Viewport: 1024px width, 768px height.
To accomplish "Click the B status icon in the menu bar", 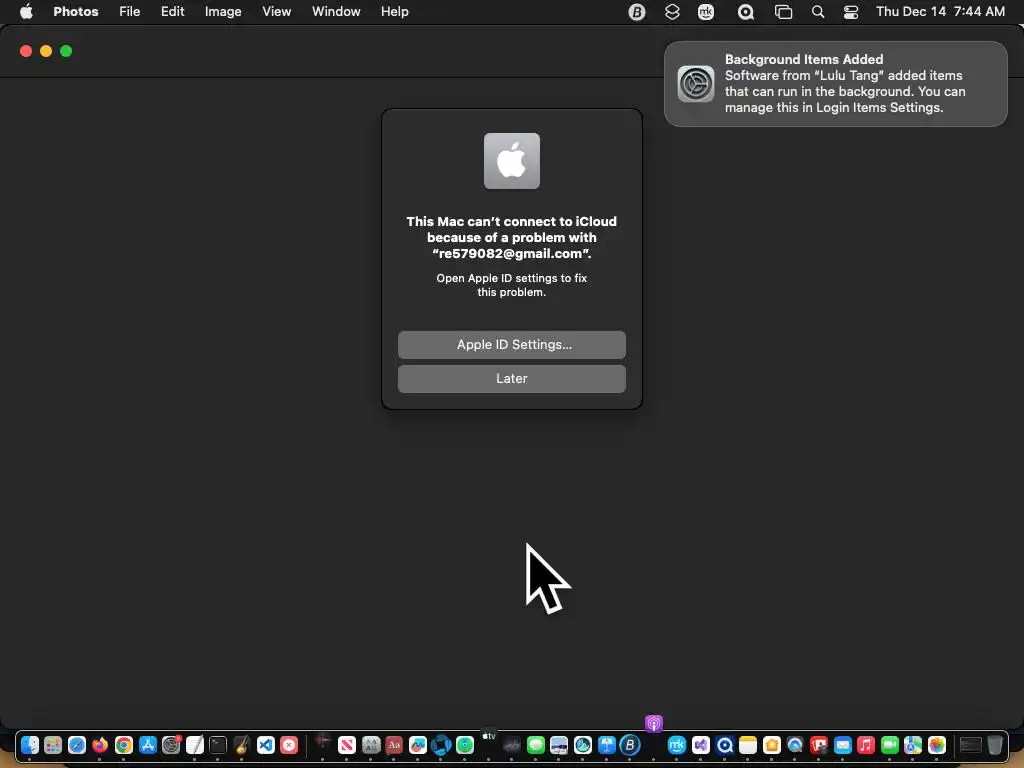I will [x=636, y=12].
